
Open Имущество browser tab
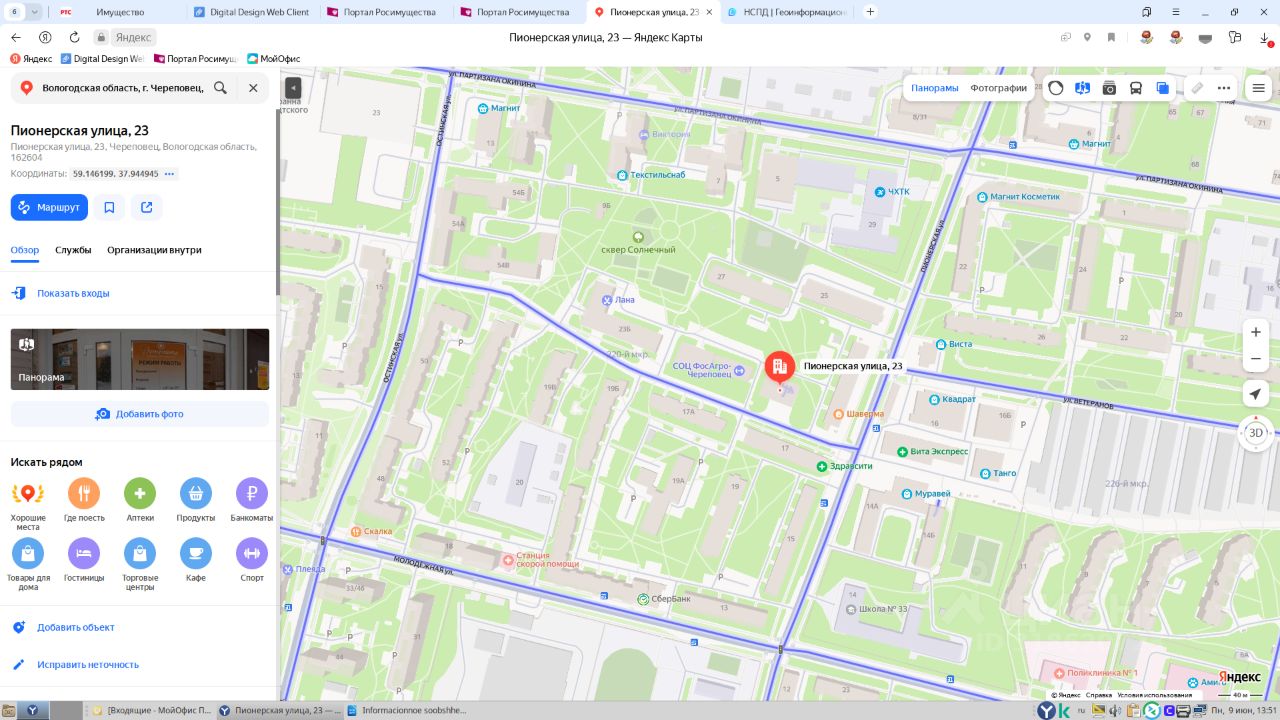(x=119, y=12)
